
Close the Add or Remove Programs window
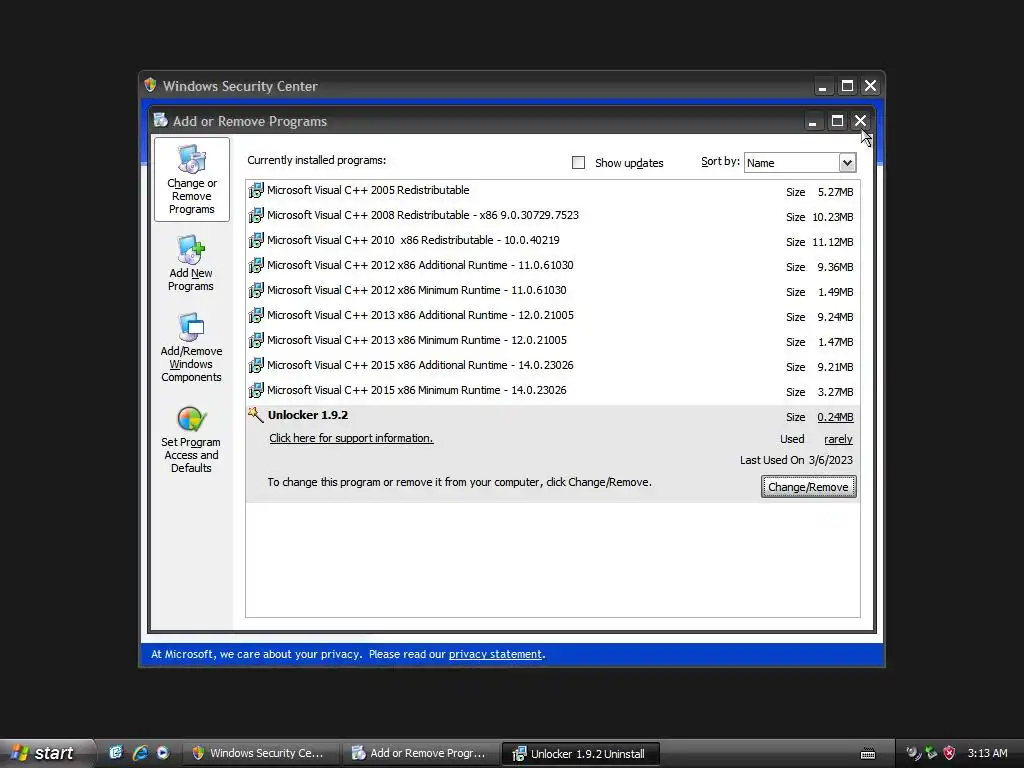click(861, 121)
